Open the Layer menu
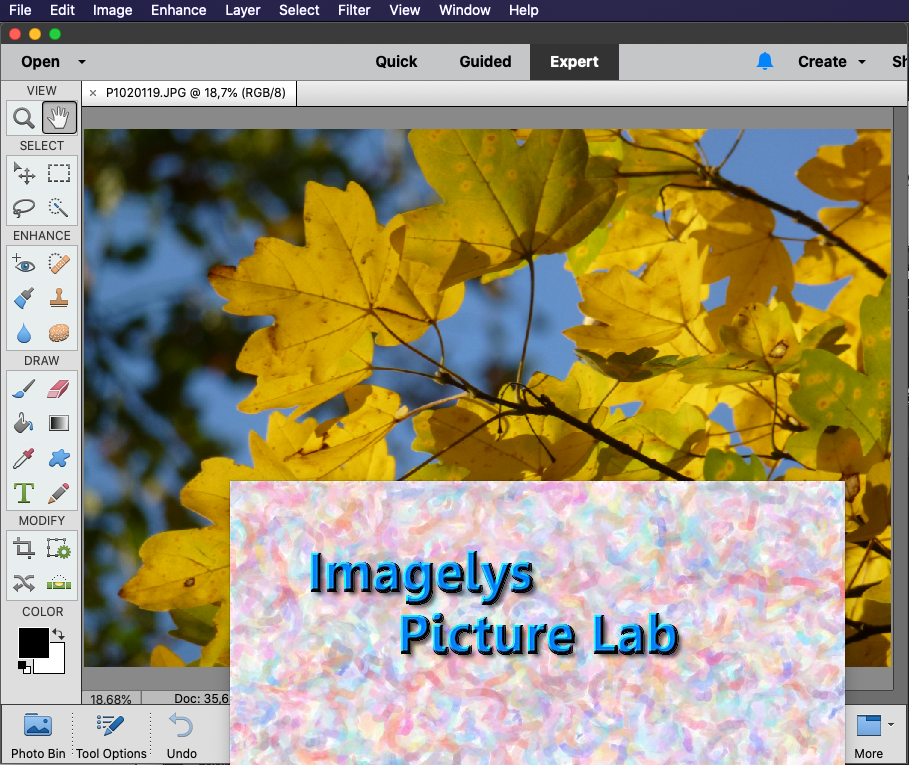909x765 pixels. click(242, 10)
